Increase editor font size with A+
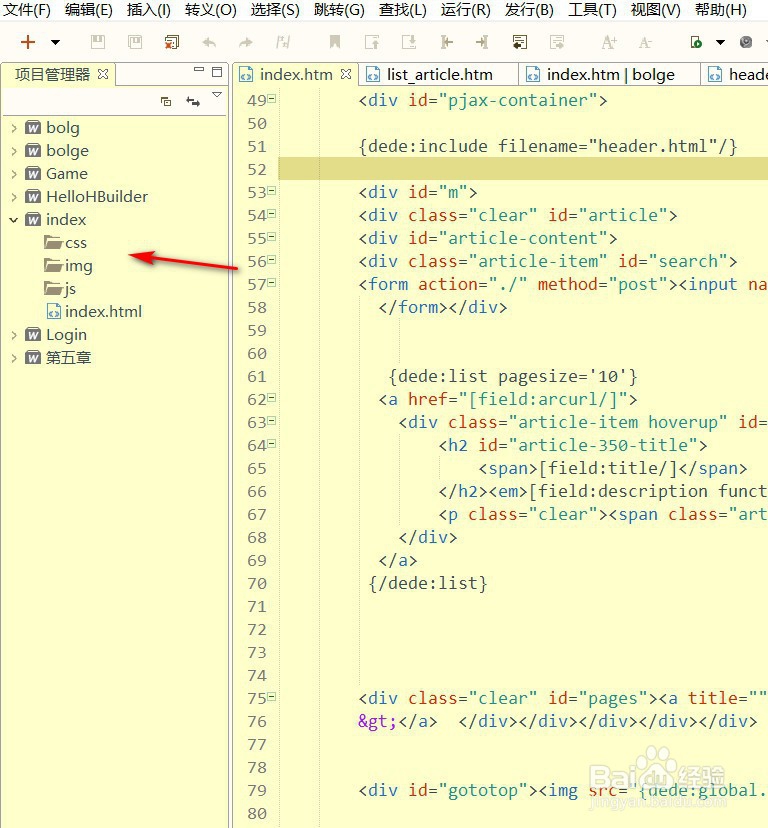Screen dimensions: 768x828 click(x=609, y=42)
